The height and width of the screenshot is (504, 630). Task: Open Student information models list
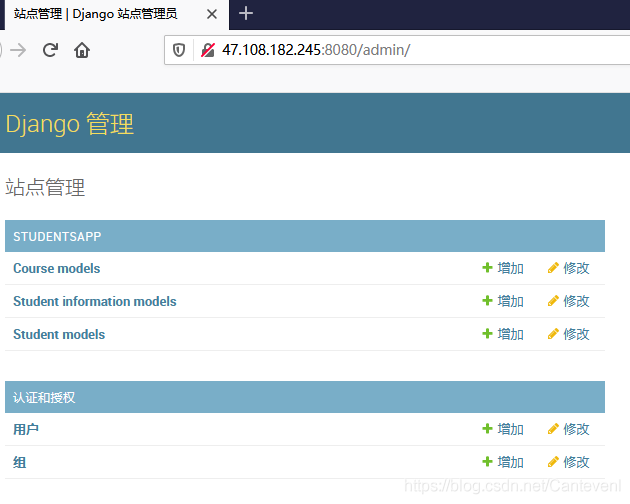(95, 301)
